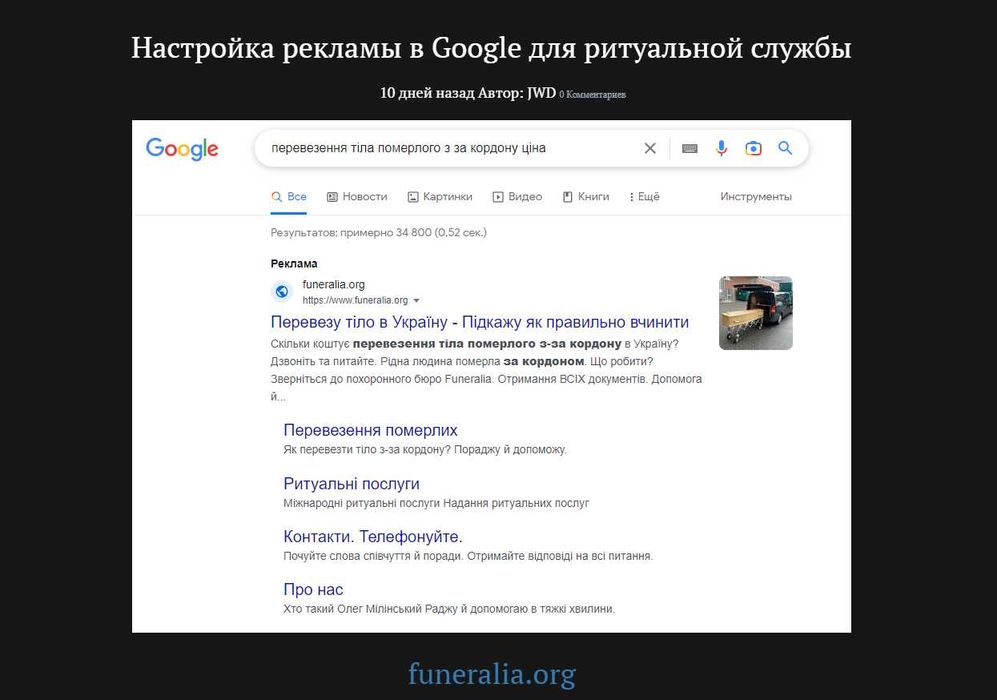Image resolution: width=997 pixels, height=700 pixels.
Task: Open Инструменты search tools
Action: click(756, 196)
